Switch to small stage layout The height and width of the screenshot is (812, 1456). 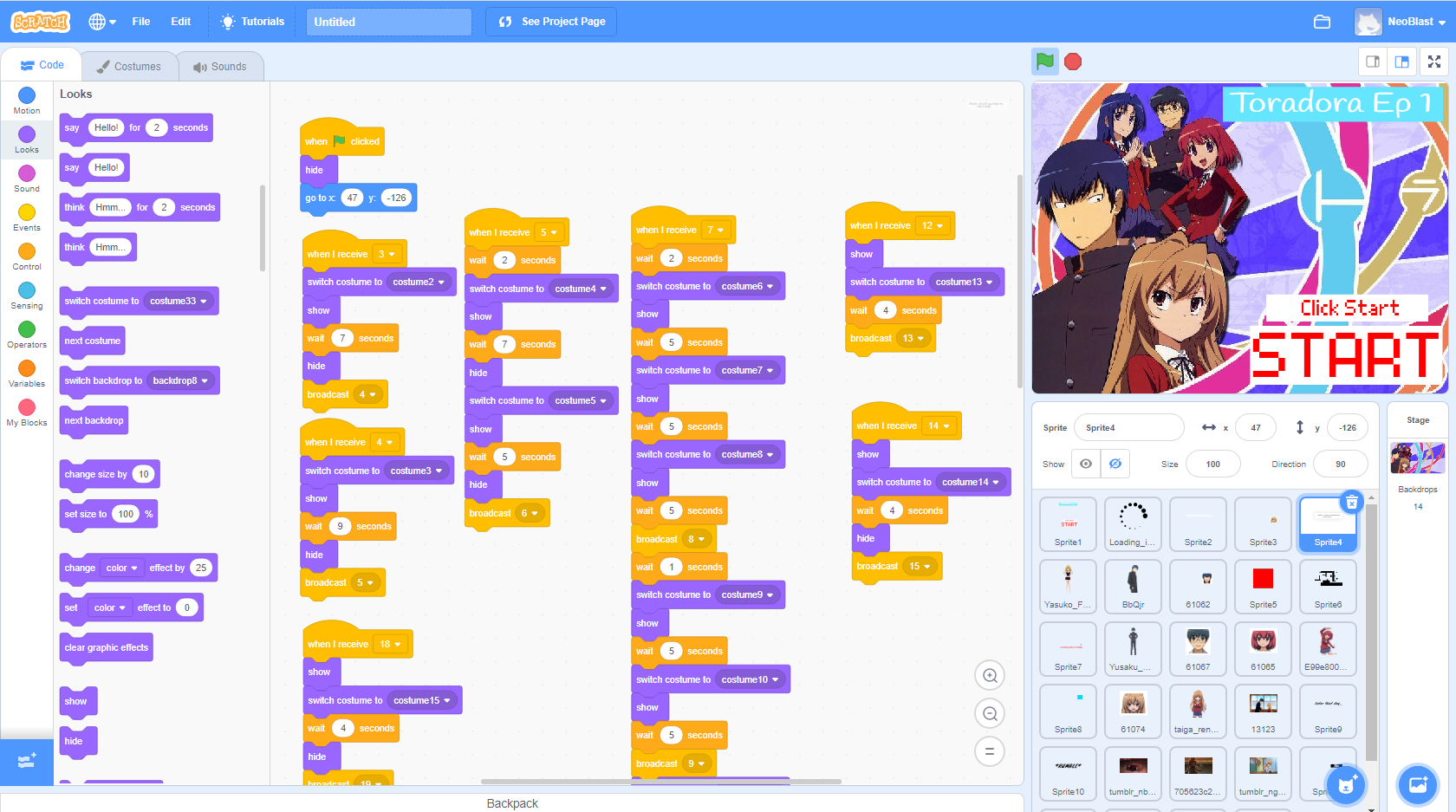(x=1373, y=62)
